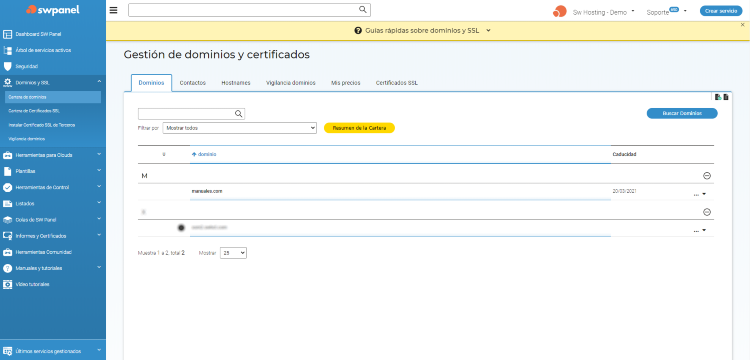Viewport: 750px width, 361px height.
Task: Collapse the Dominios y SSL sidebar section
Action: (x=99, y=82)
